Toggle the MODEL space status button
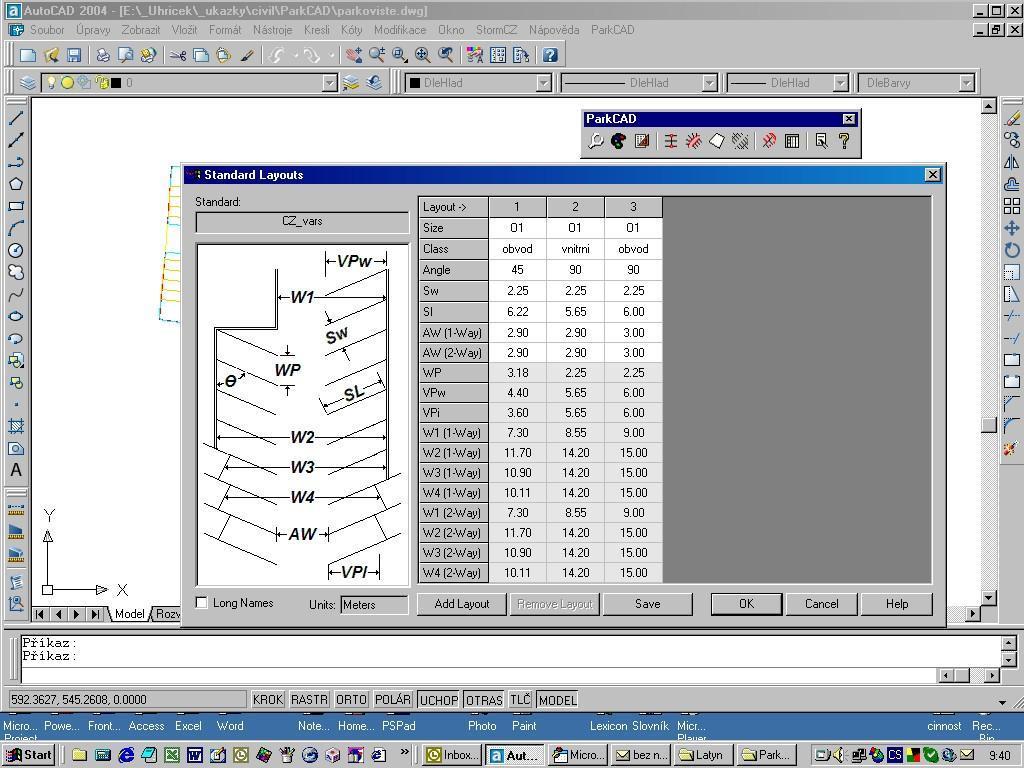This screenshot has height=768, width=1024. point(558,700)
